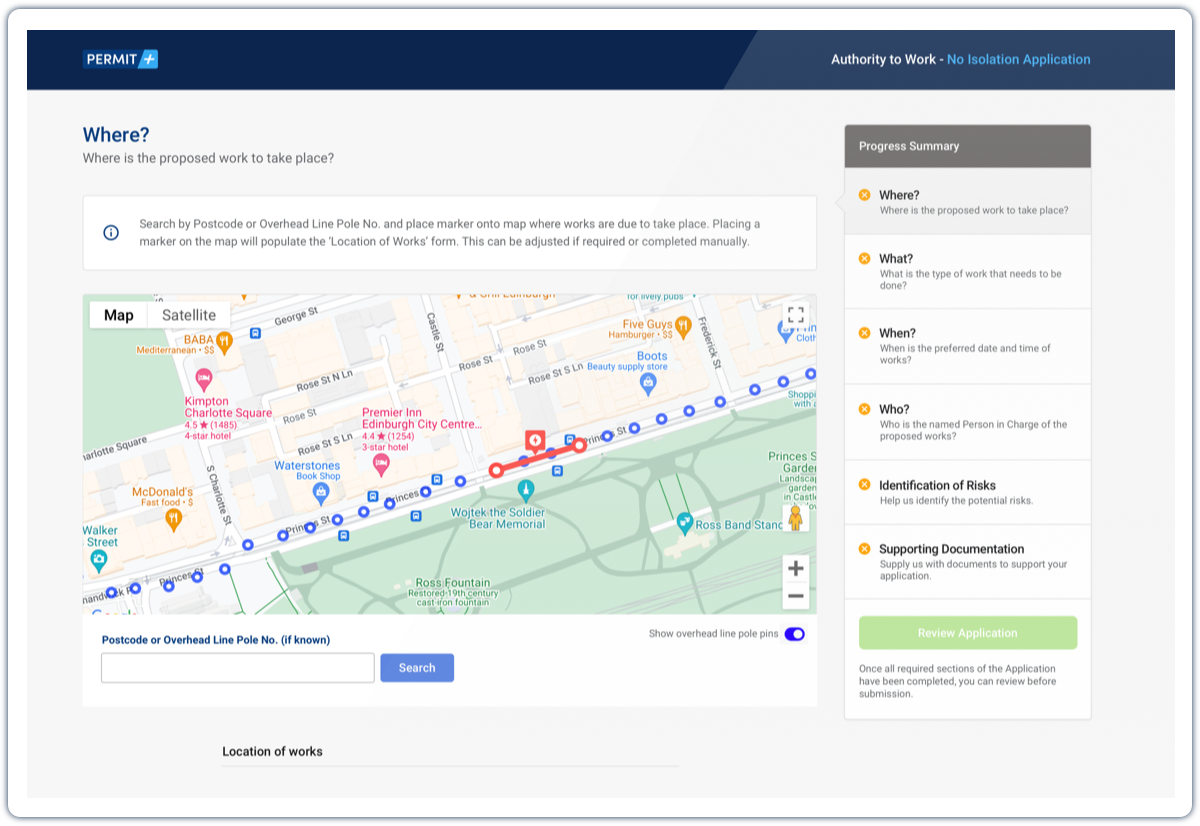Switch to Satellite view tab

[189, 315]
